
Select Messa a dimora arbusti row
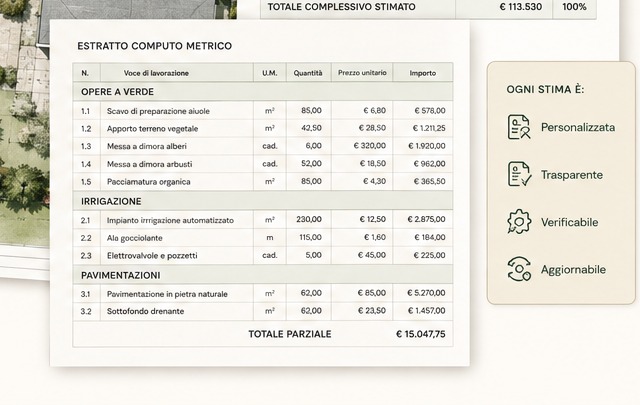point(263,164)
